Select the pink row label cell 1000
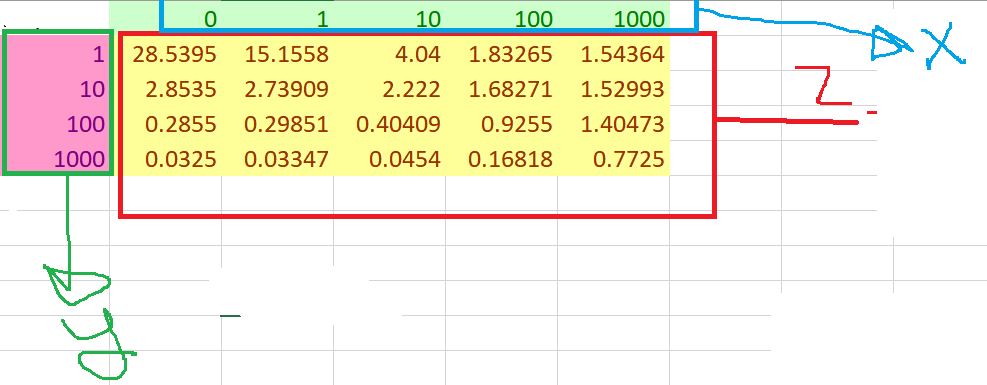 point(58,159)
